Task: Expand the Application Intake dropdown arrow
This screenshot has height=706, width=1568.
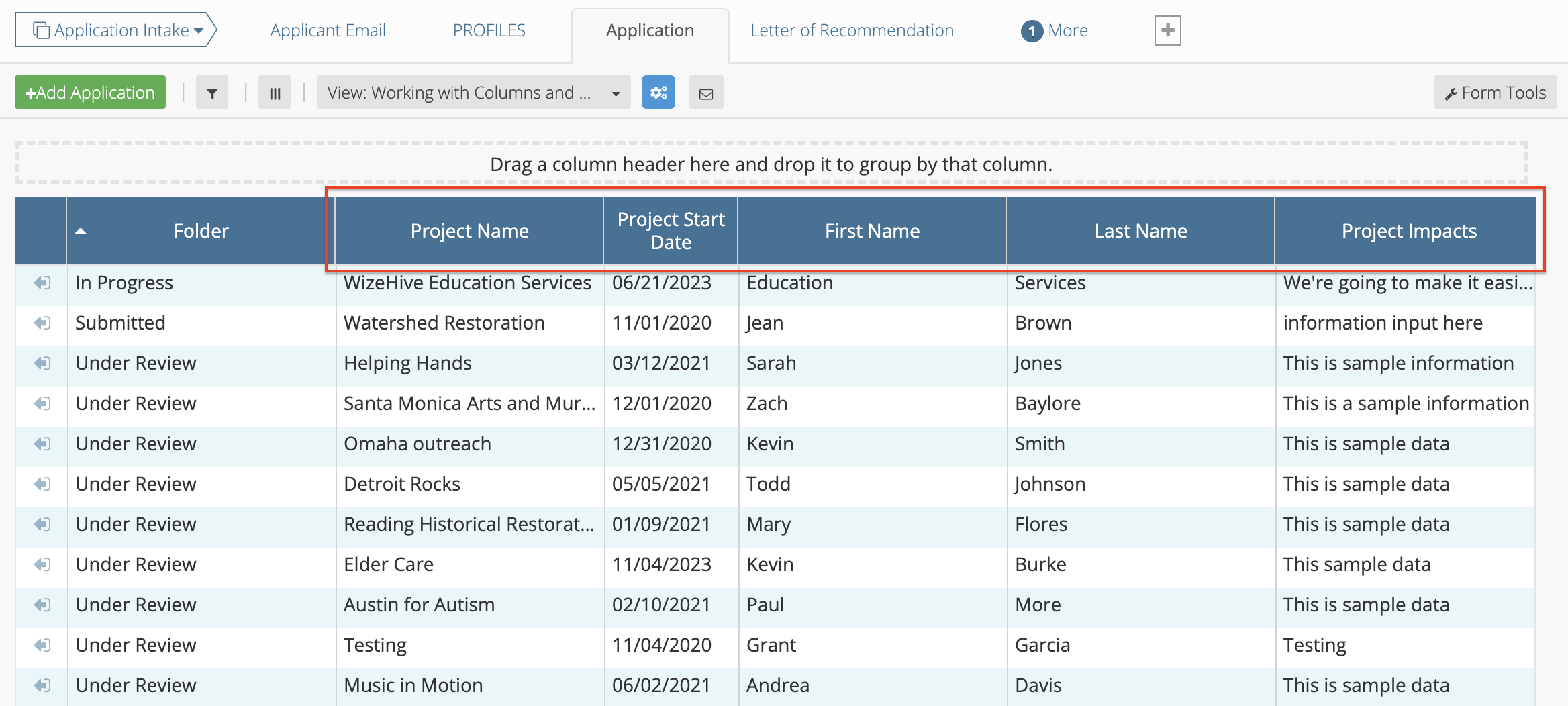Action: [x=199, y=30]
